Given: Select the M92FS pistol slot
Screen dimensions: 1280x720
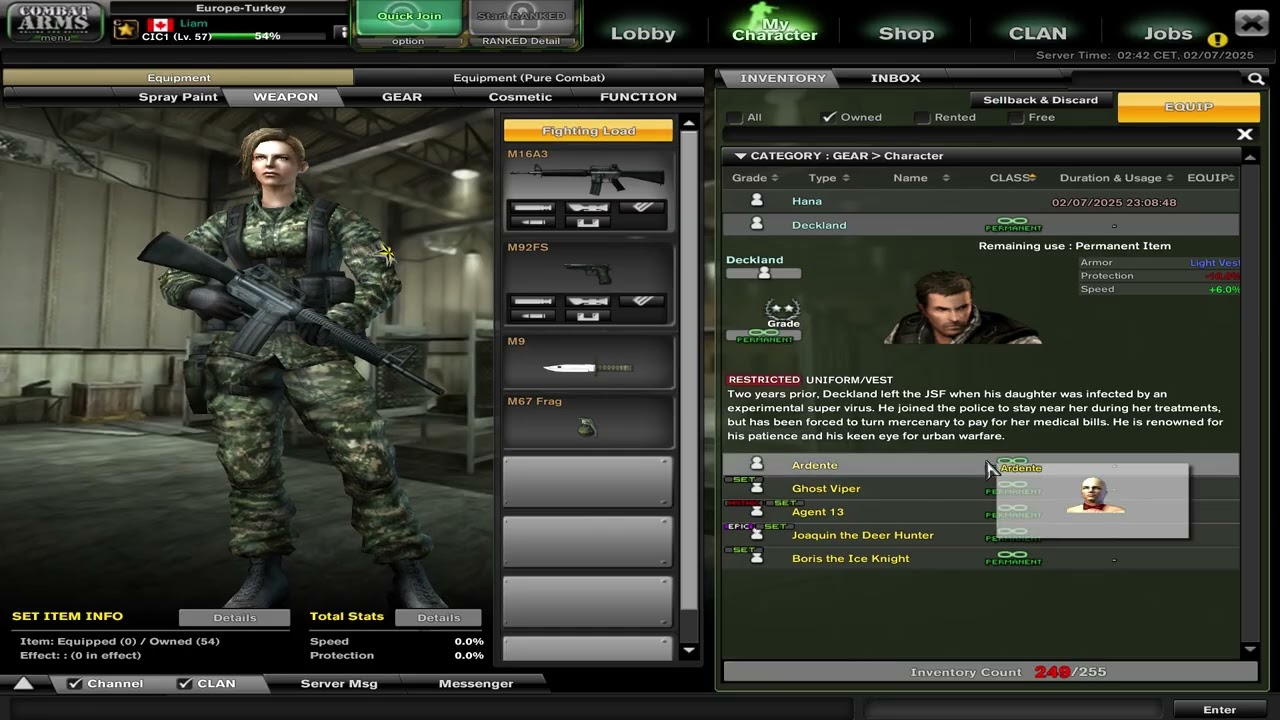Looking at the screenshot, I should pyautogui.click(x=588, y=283).
